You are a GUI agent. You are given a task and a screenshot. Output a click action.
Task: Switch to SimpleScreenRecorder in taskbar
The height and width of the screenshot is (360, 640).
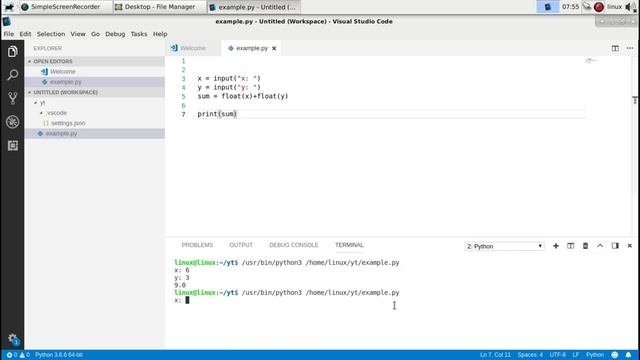coord(65,7)
